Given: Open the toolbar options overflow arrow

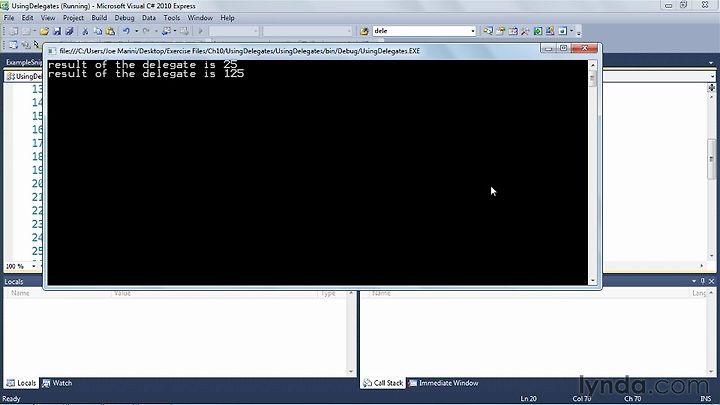Looking at the screenshot, I should pyautogui.click(x=579, y=32).
